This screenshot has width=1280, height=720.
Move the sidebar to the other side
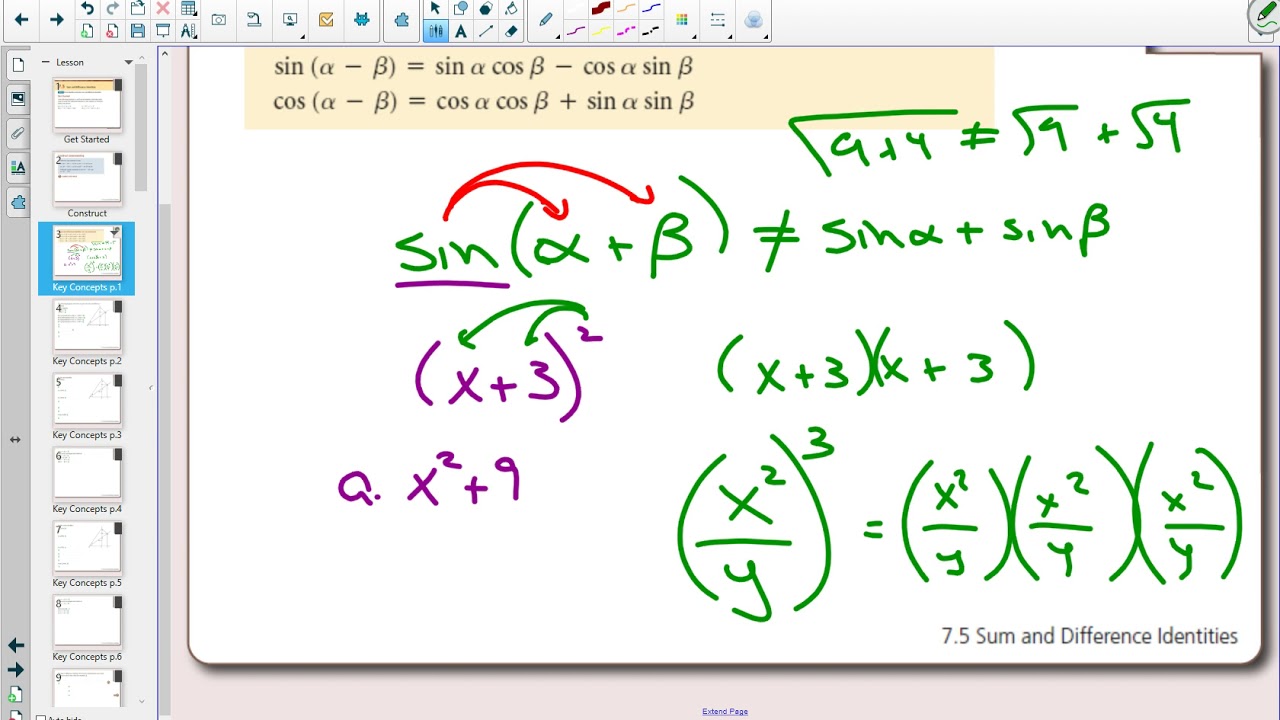click(x=15, y=439)
